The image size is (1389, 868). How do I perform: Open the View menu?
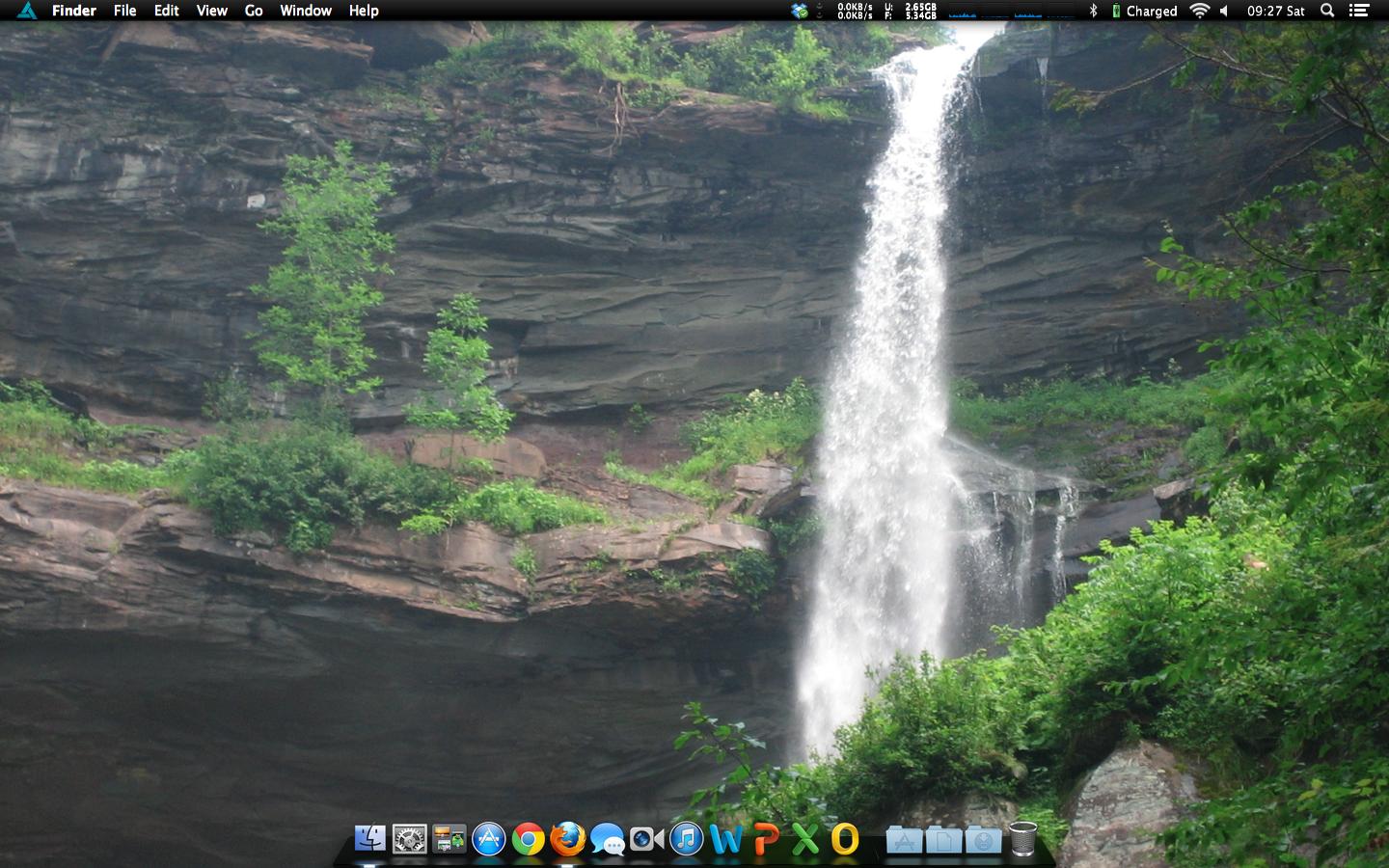pos(212,11)
